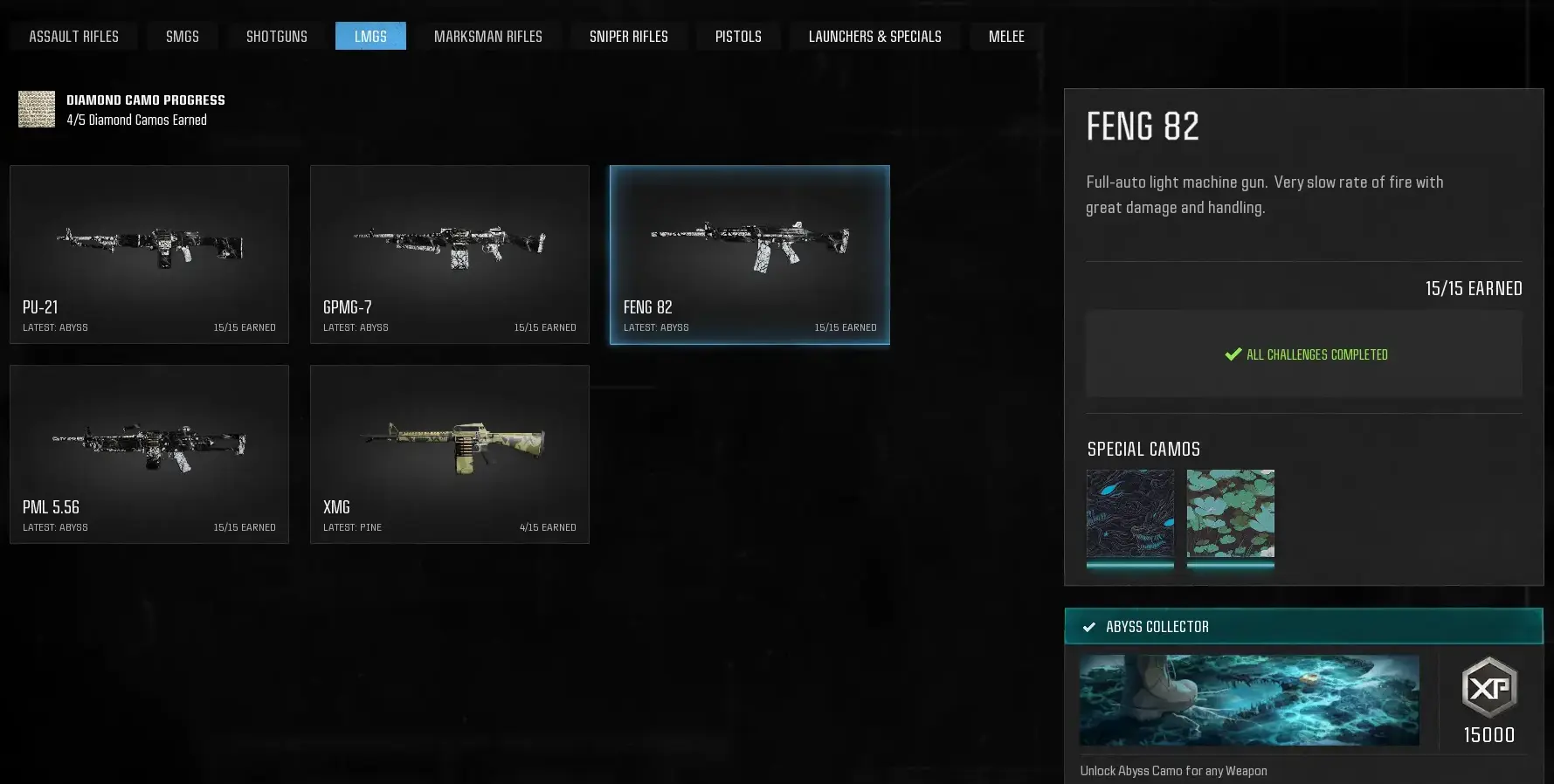This screenshot has height=784, width=1554.
Task: Click the green All Challenges Completed checkmark
Action: (1233, 354)
